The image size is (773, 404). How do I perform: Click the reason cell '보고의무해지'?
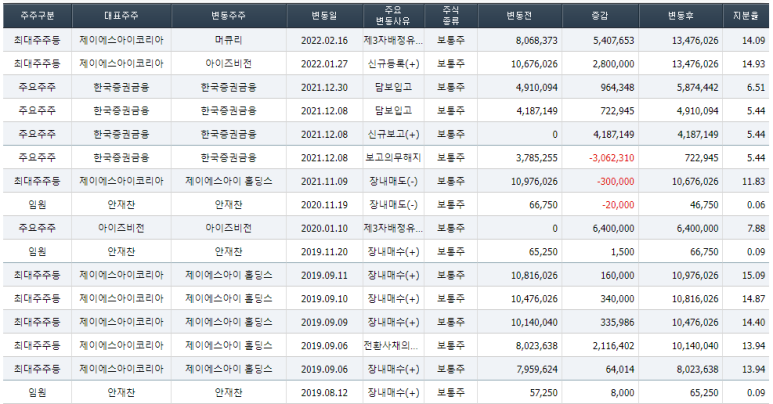click(x=393, y=158)
